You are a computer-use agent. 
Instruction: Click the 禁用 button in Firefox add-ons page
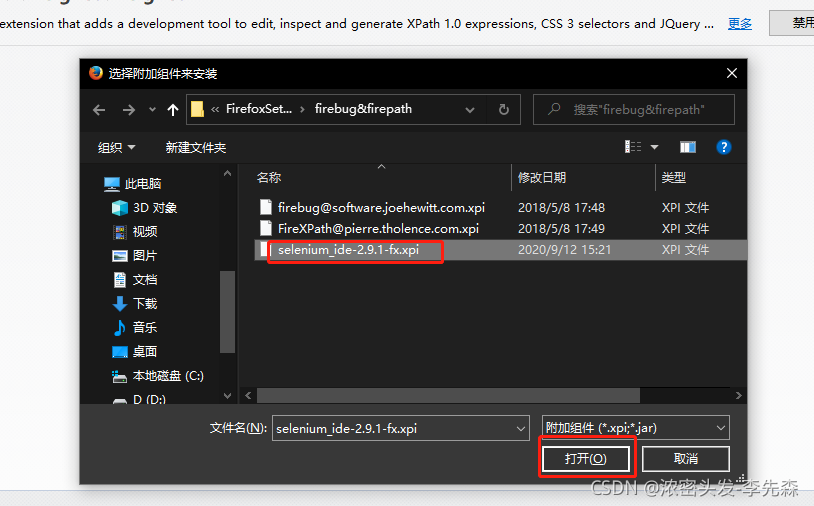pos(792,23)
